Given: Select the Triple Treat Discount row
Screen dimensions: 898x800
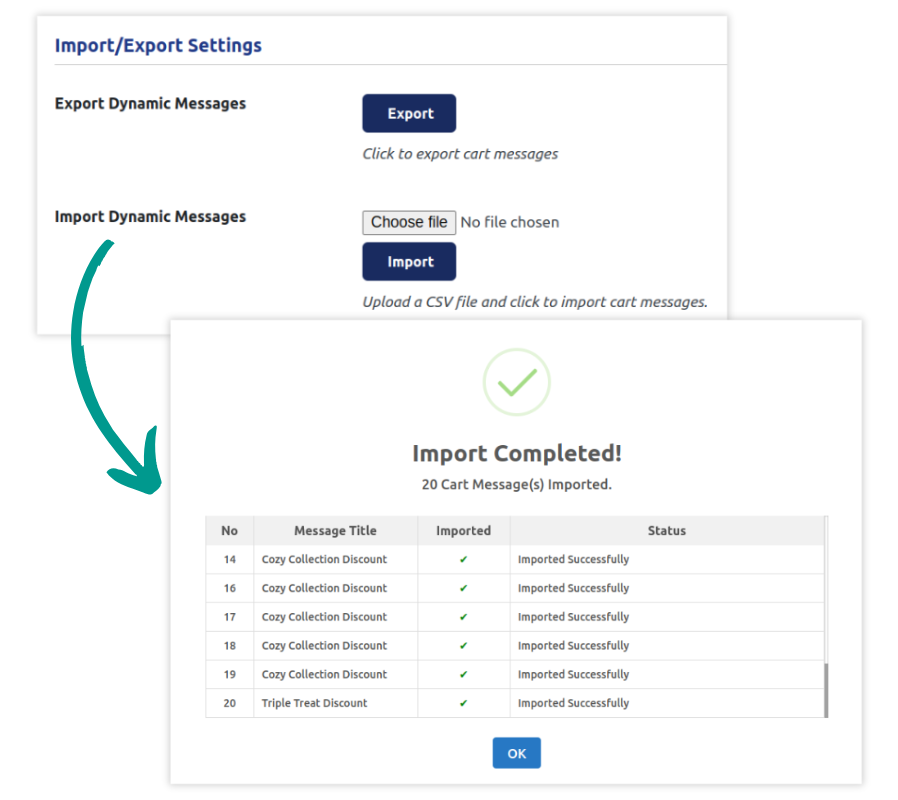Looking at the screenshot, I should (x=315, y=703).
